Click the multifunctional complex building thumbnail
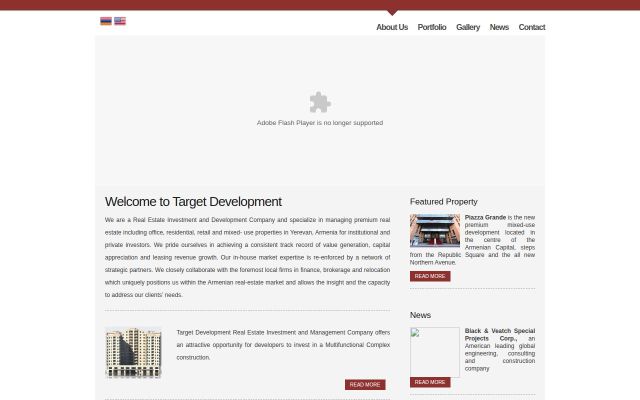Screen dimensions: 640x400 click(133, 353)
